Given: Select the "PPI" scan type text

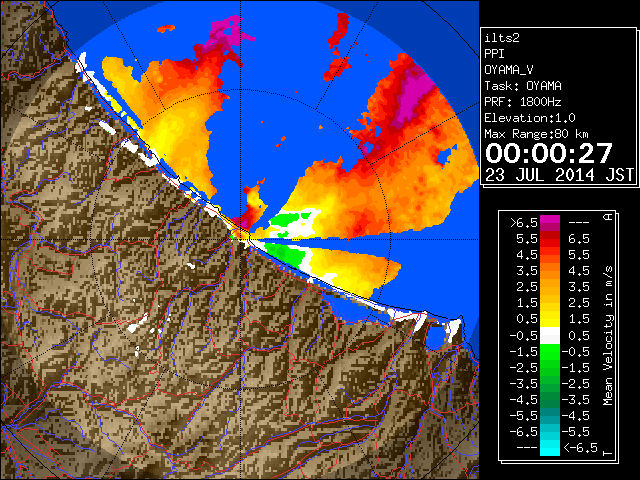Looking at the screenshot, I should point(494,54).
